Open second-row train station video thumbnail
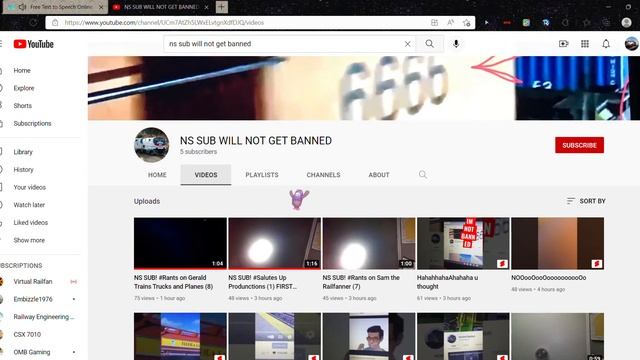Image resolution: width=640 pixels, height=360 pixels. [180, 336]
